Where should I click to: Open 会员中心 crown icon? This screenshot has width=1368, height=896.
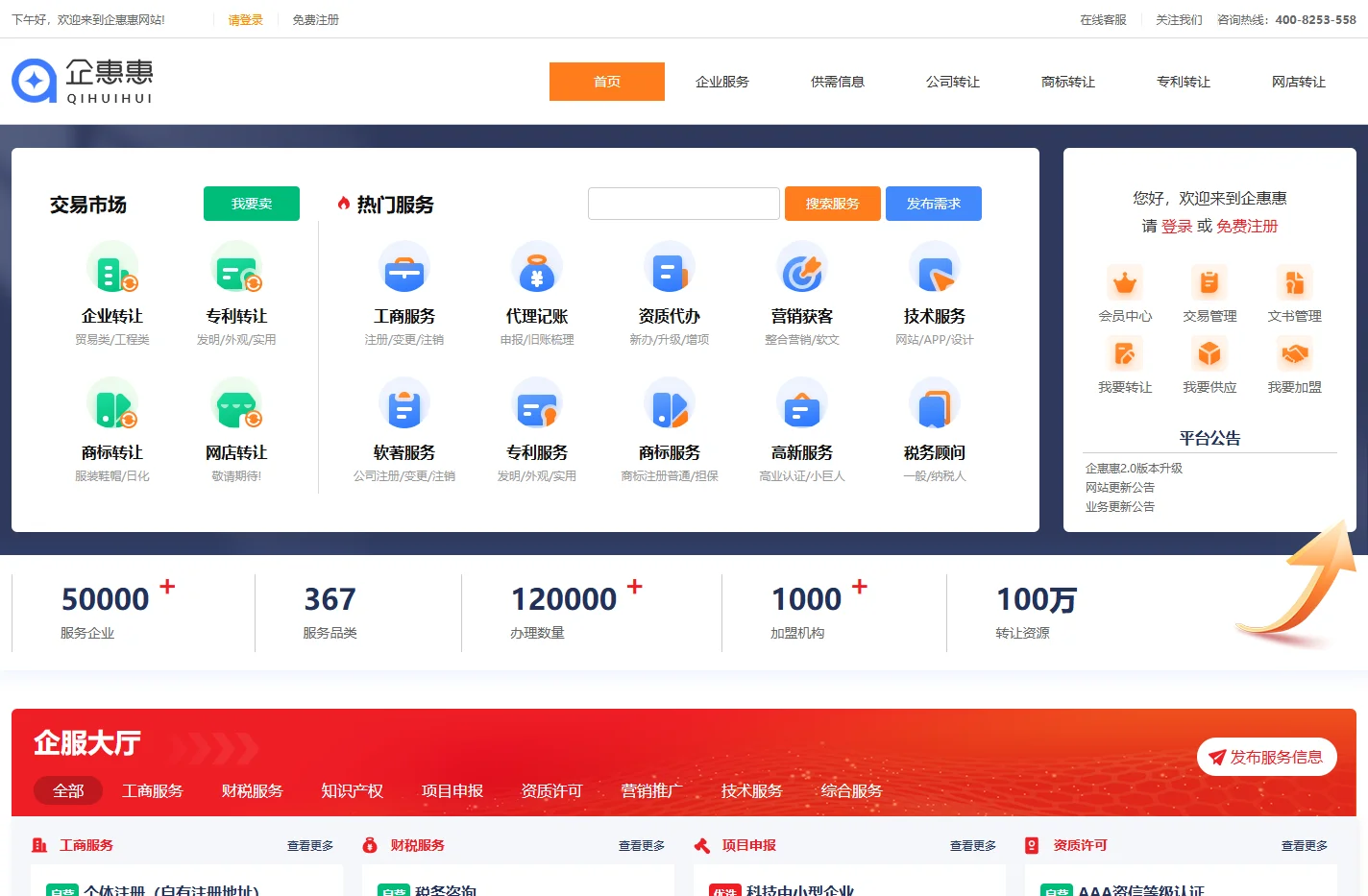[1125, 283]
